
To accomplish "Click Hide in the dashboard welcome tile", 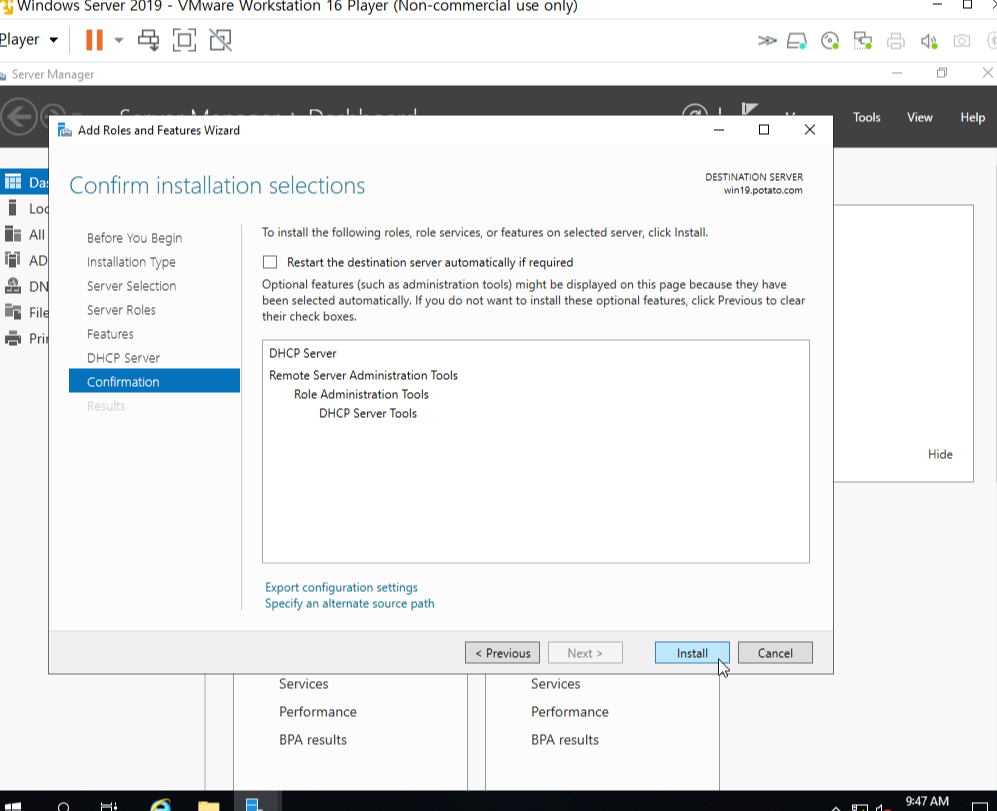I will pos(940,454).
